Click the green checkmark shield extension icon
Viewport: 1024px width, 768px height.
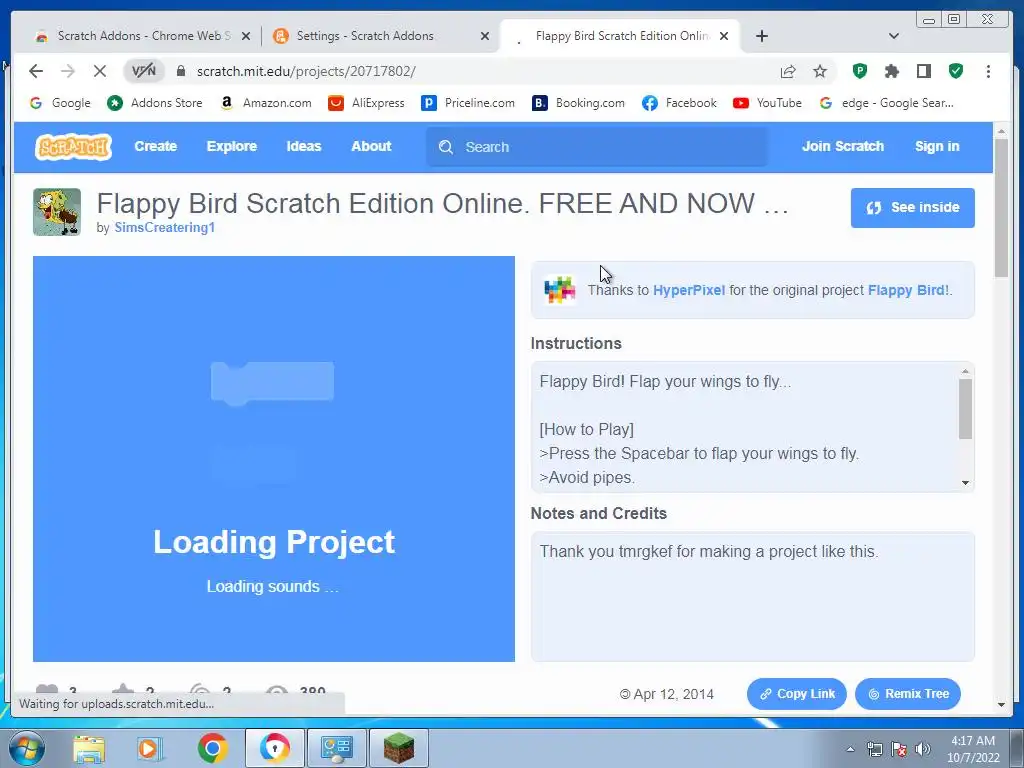pos(956,71)
